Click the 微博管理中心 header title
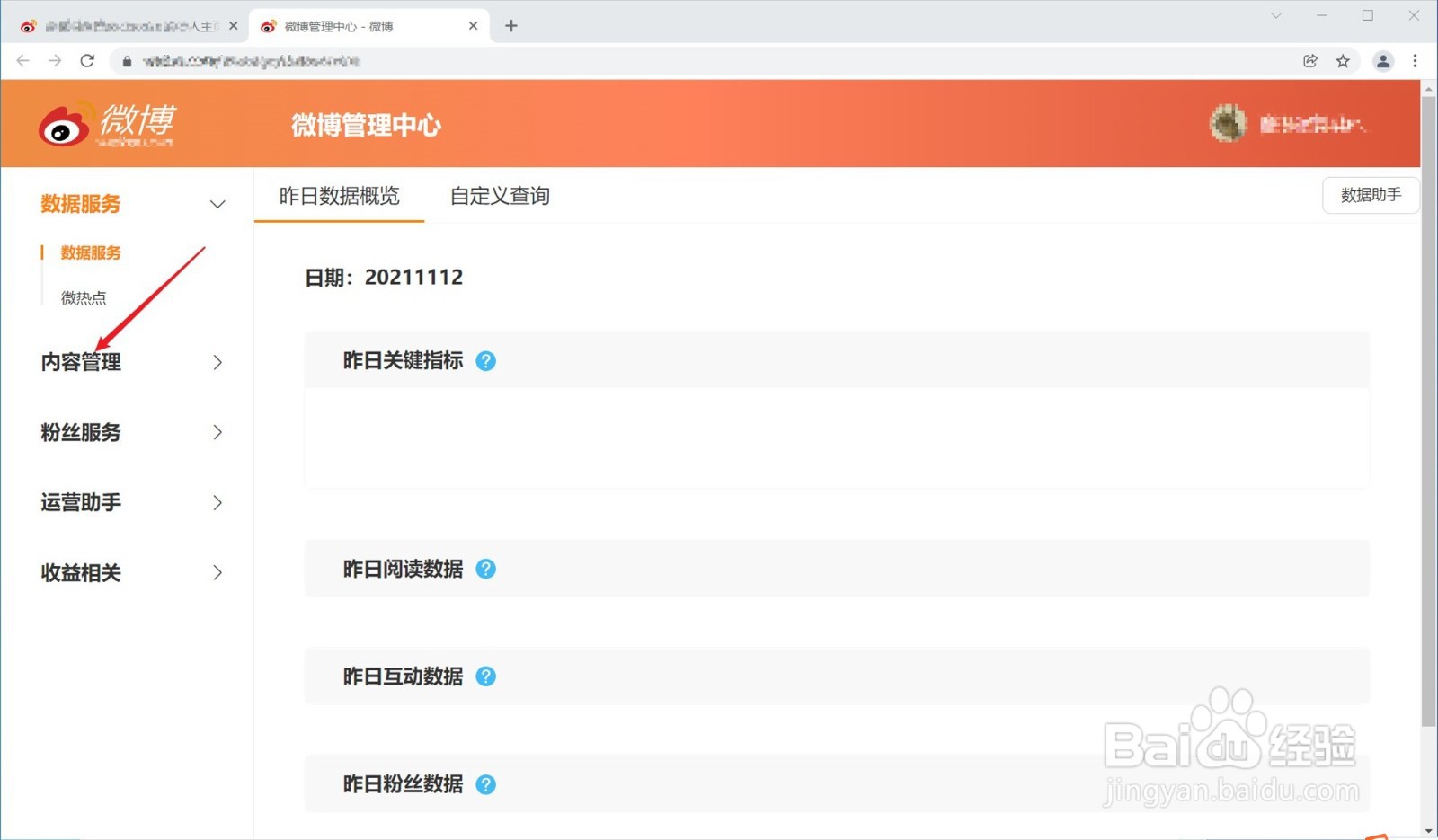Viewport: 1438px width, 840px height. tap(366, 125)
